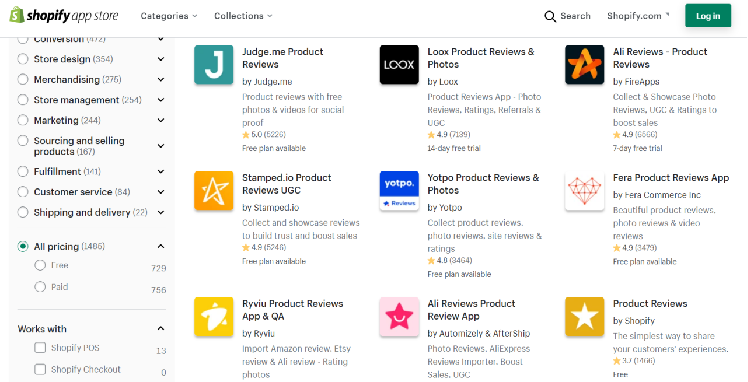Open the Stamped.io orange star icon
The height and width of the screenshot is (382, 748).
pyautogui.click(x=214, y=191)
